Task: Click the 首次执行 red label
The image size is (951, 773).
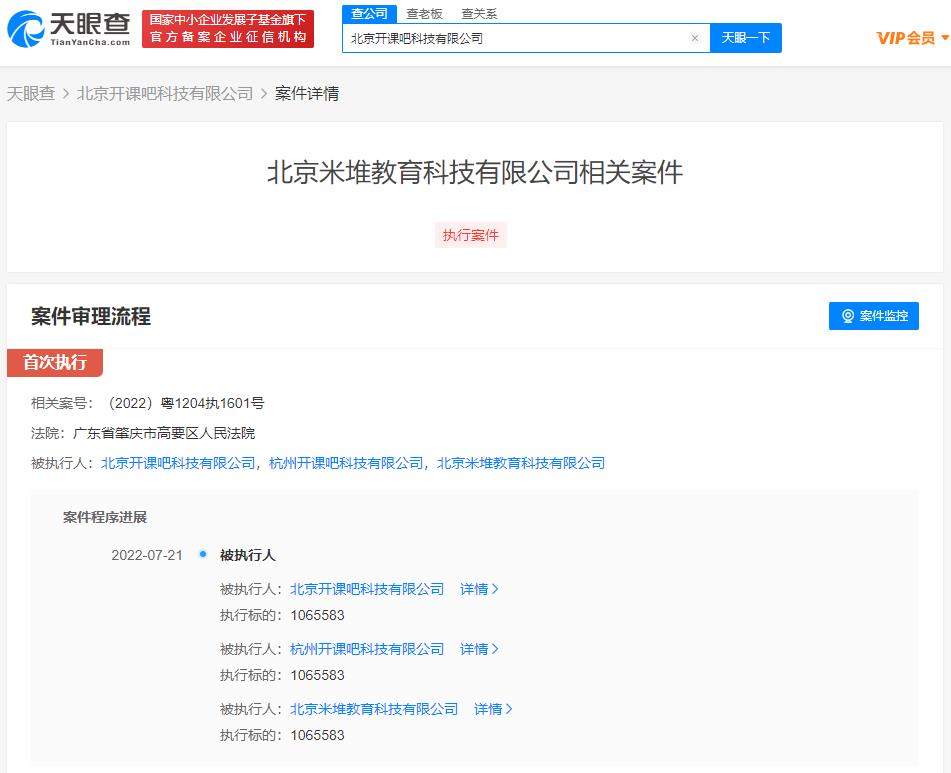Action: [x=55, y=362]
